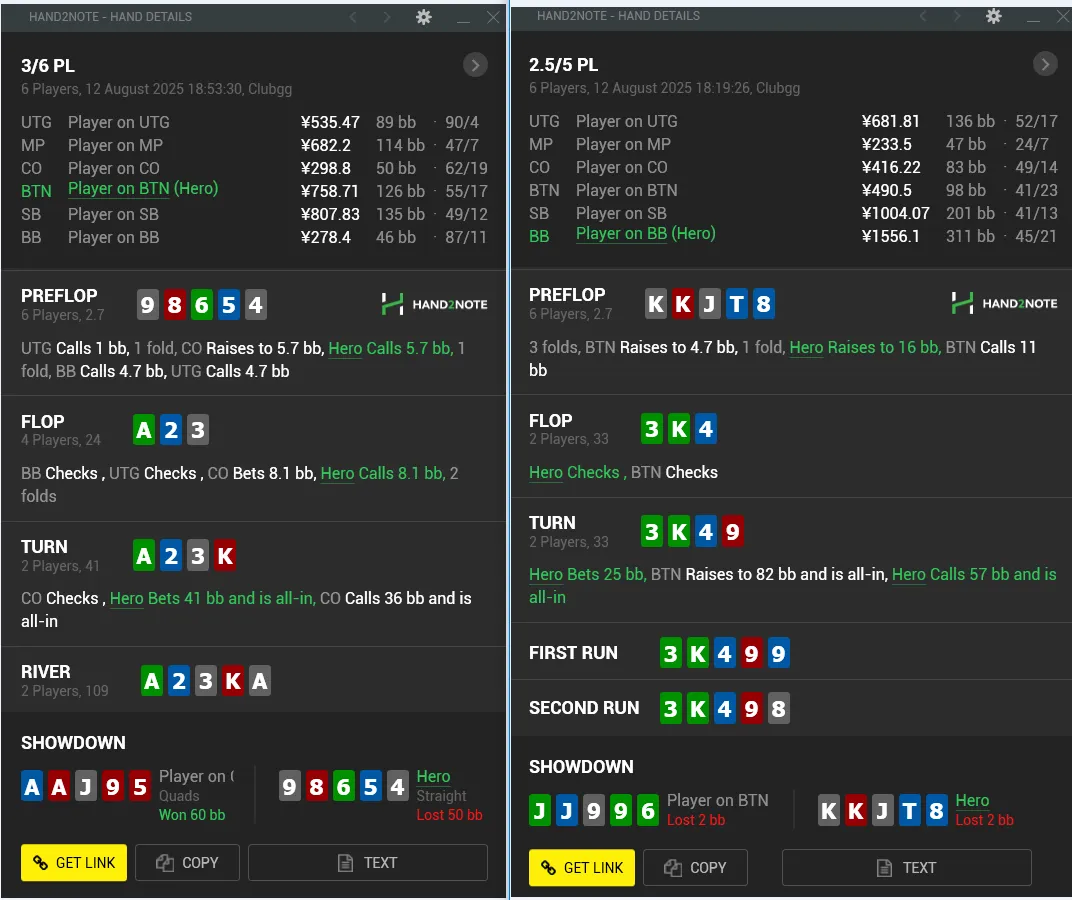Click Hand2Note logo in the 3/6 PL preflop section

coord(434,304)
